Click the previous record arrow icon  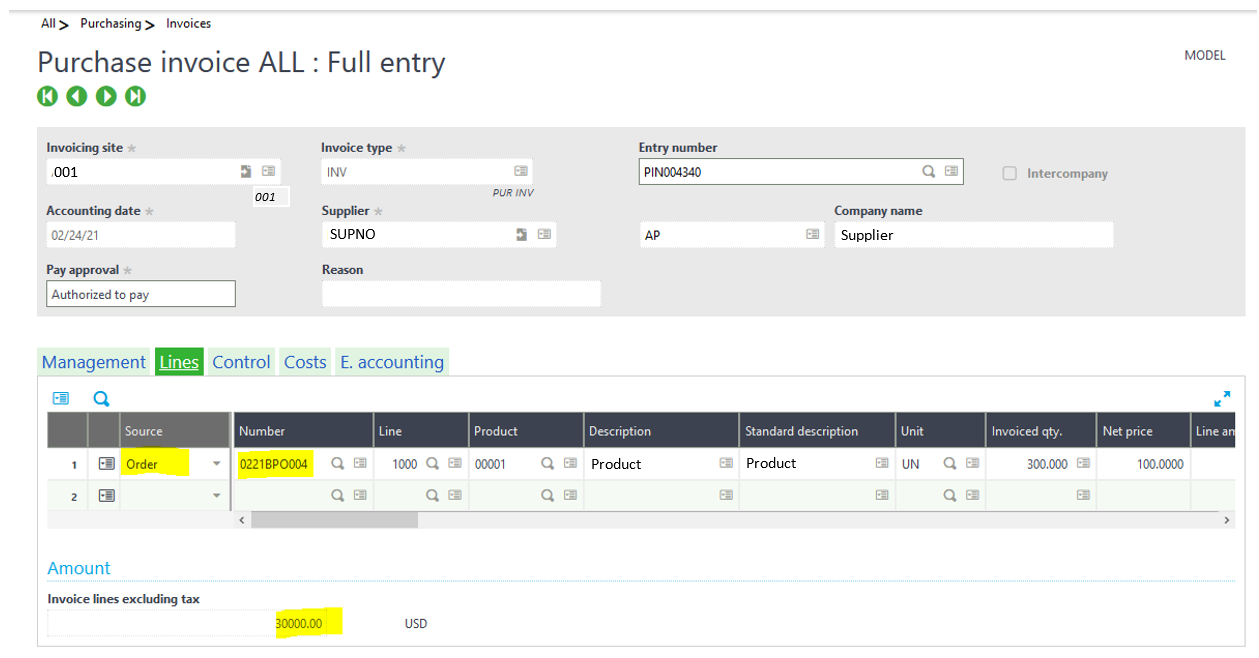77,96
